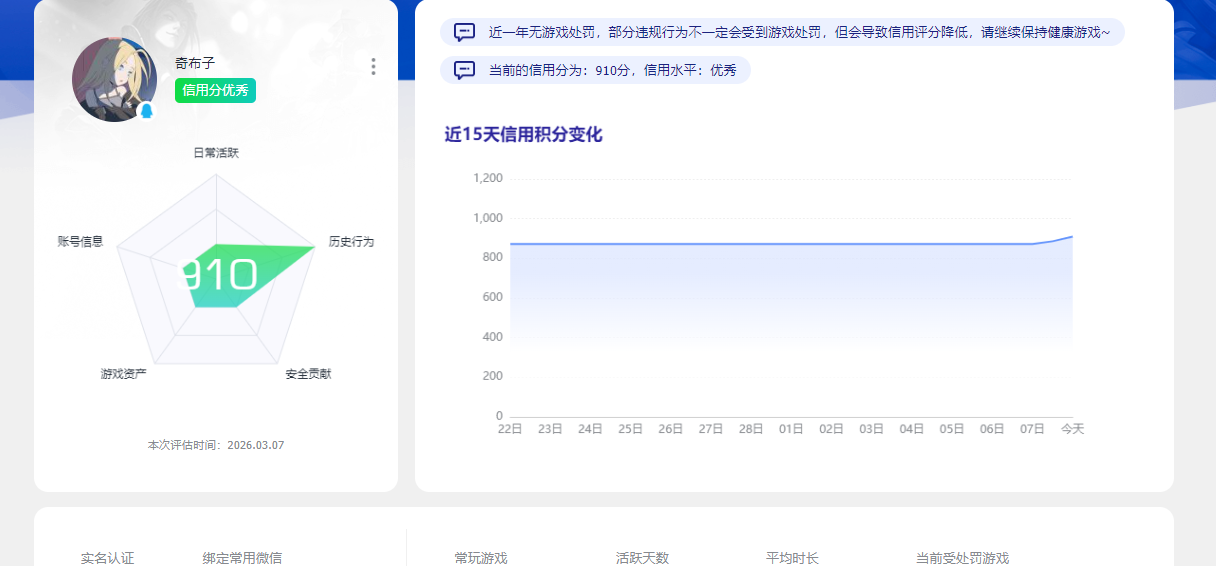Click the 02日 chart axis label
This screenshot has height=566, width=1216.
[831, 429]
